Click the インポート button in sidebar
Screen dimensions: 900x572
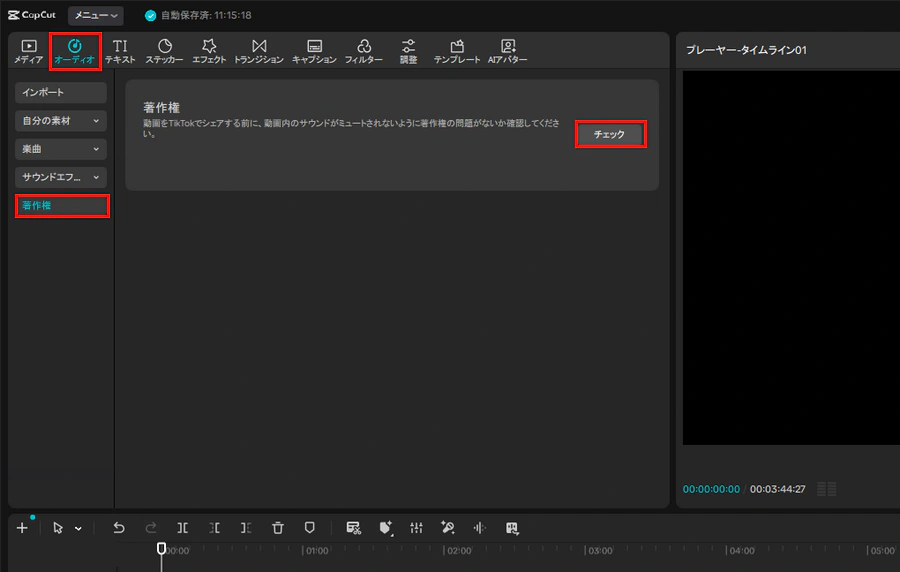(x=61, y=92)
